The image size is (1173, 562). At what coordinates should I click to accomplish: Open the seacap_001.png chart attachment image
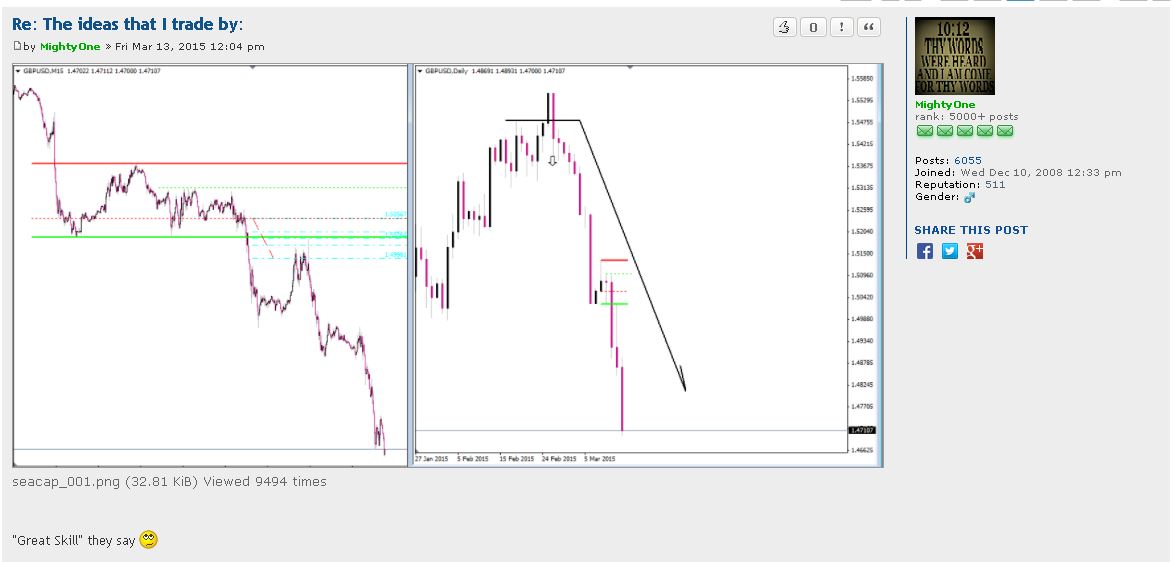(x=447, y=266)
